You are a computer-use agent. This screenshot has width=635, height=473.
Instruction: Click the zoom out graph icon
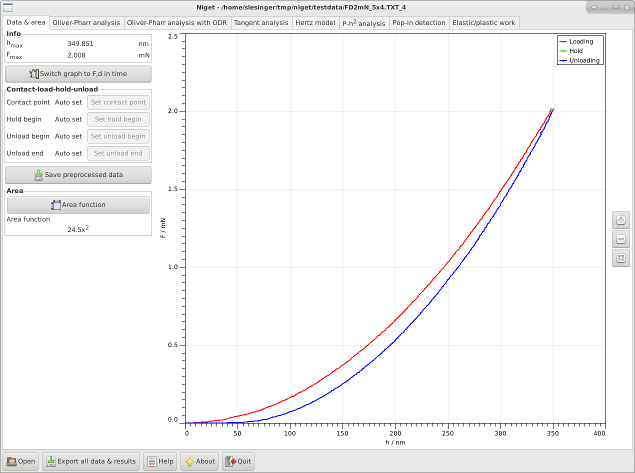[621, 239]
